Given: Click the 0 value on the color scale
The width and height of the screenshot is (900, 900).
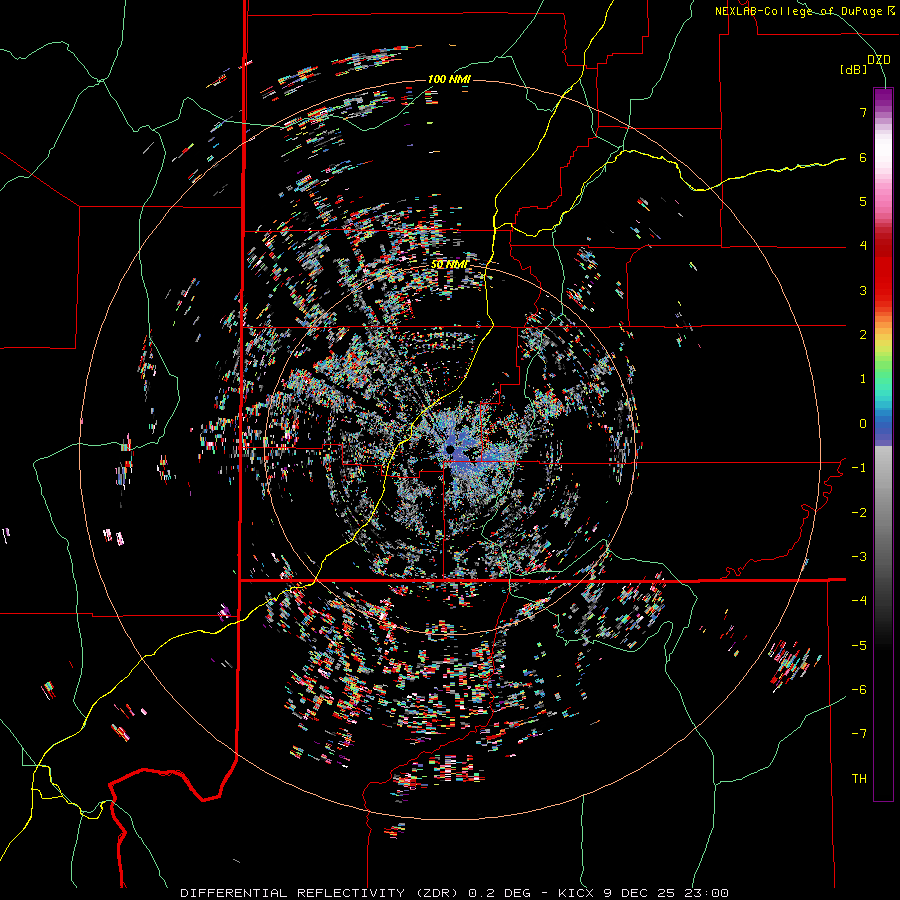Looking at the screenshot, I should click(863, 424).
